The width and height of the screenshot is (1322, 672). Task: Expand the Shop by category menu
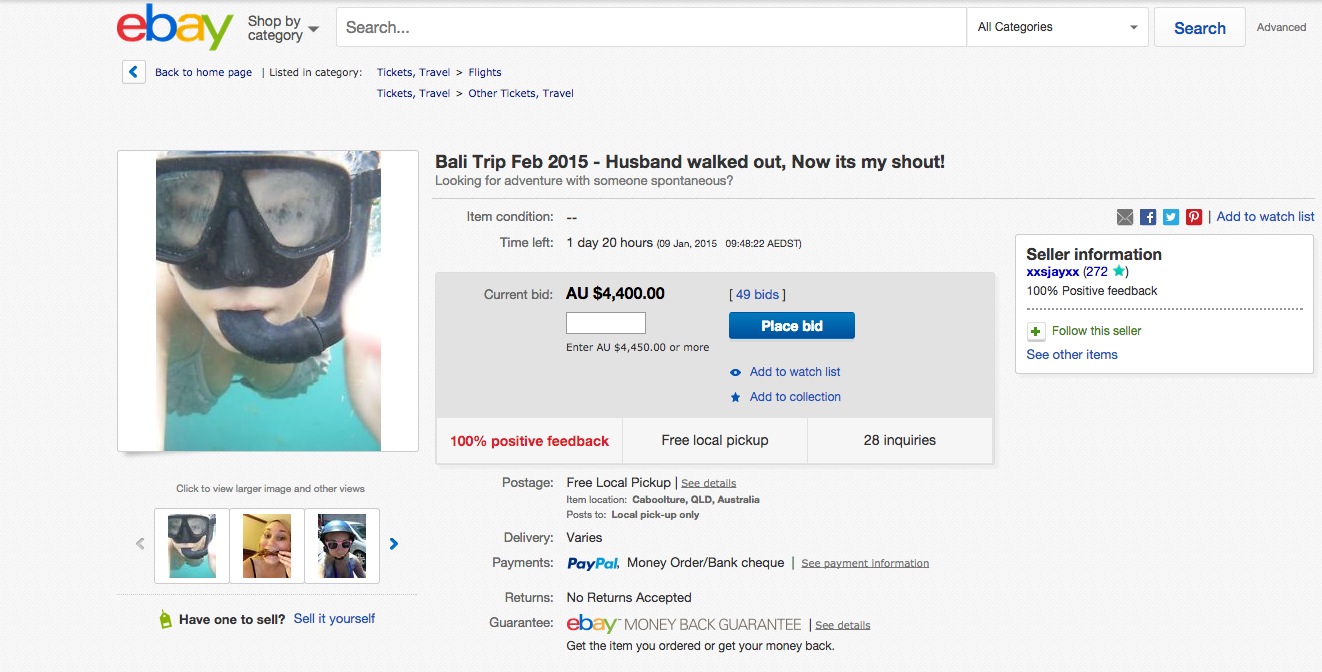[x=283, y=28]
